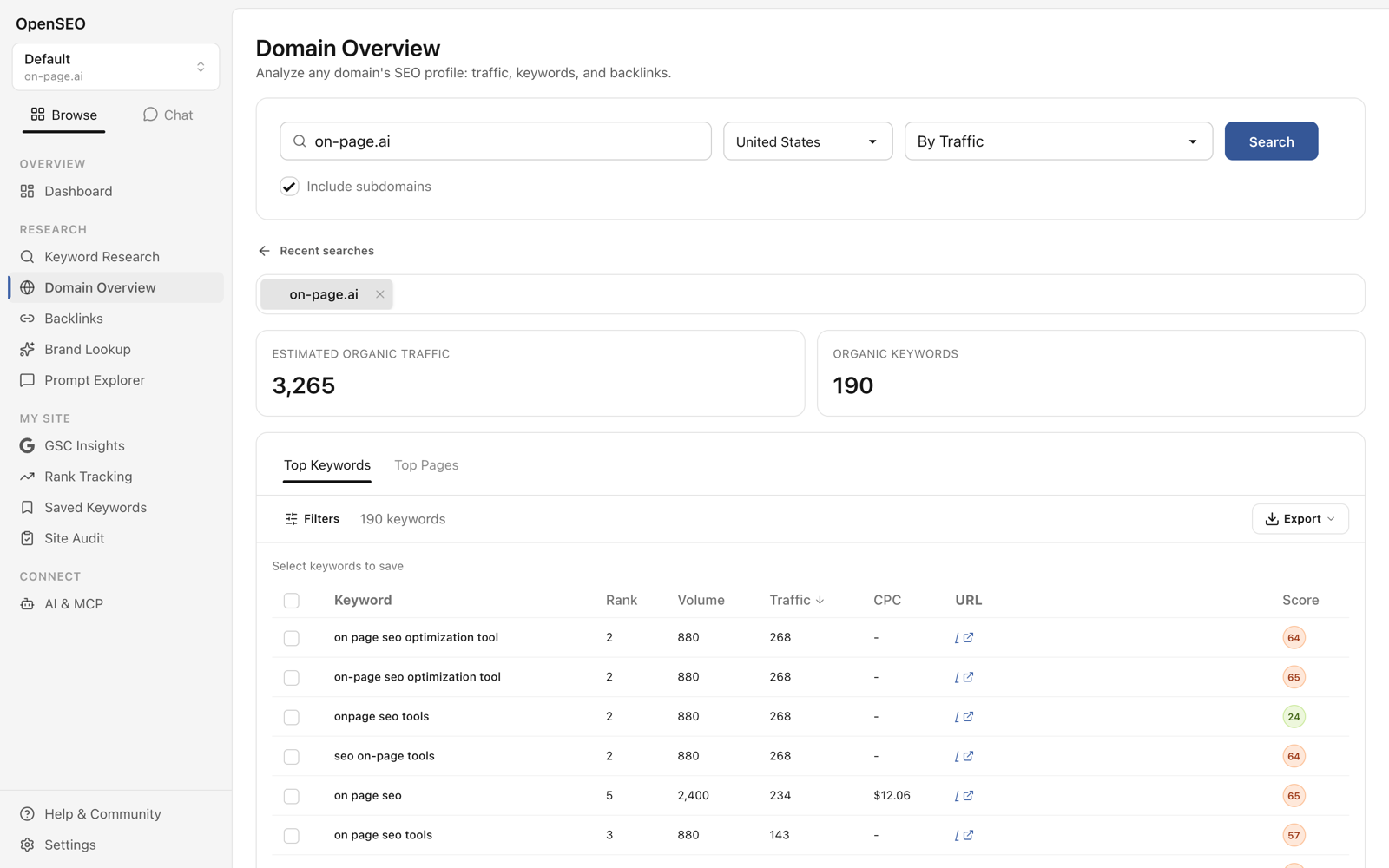
Task: Click the Rank Tracking trend arrow icon
Action: [x=27, y=477]
